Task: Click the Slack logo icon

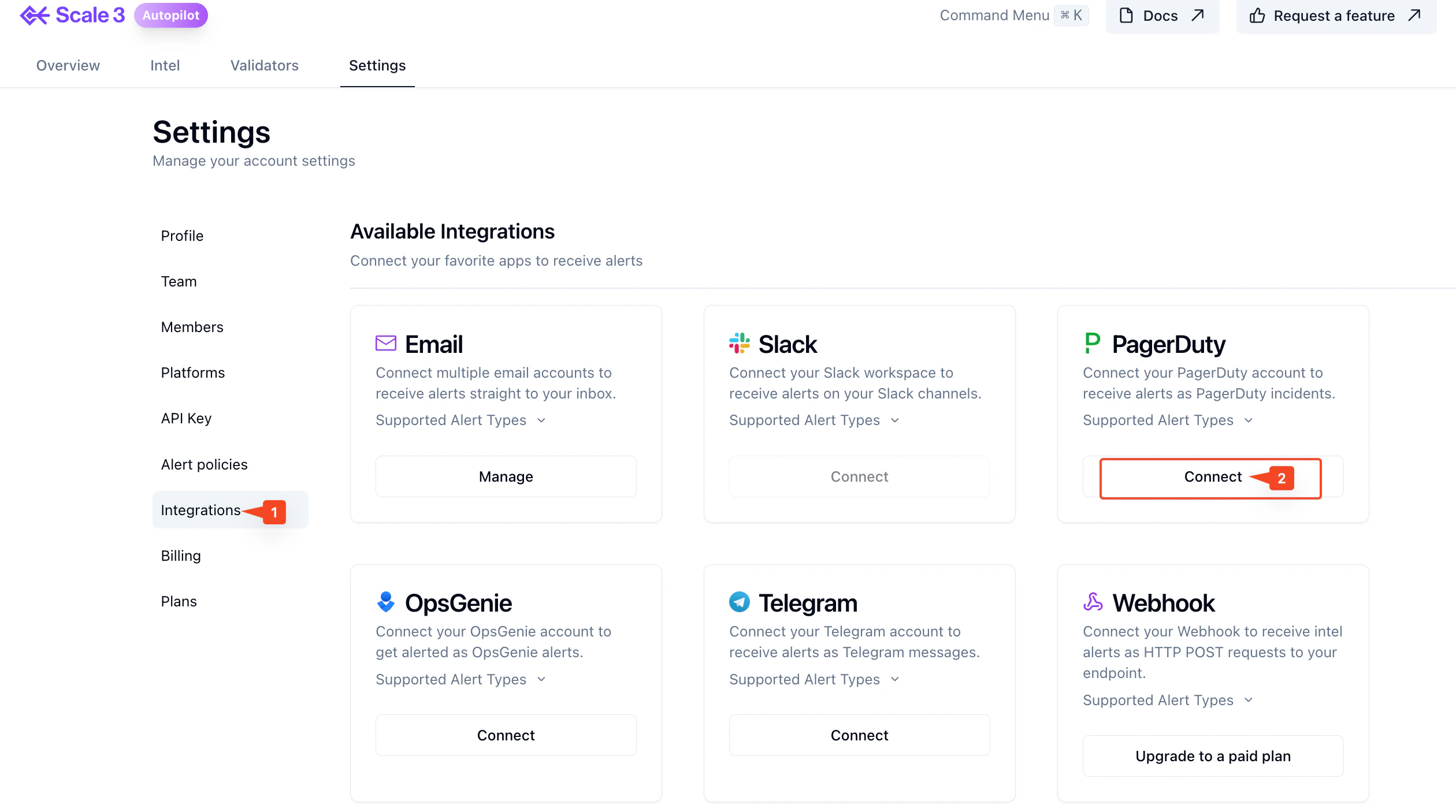Action: click(x=739, y=343)
